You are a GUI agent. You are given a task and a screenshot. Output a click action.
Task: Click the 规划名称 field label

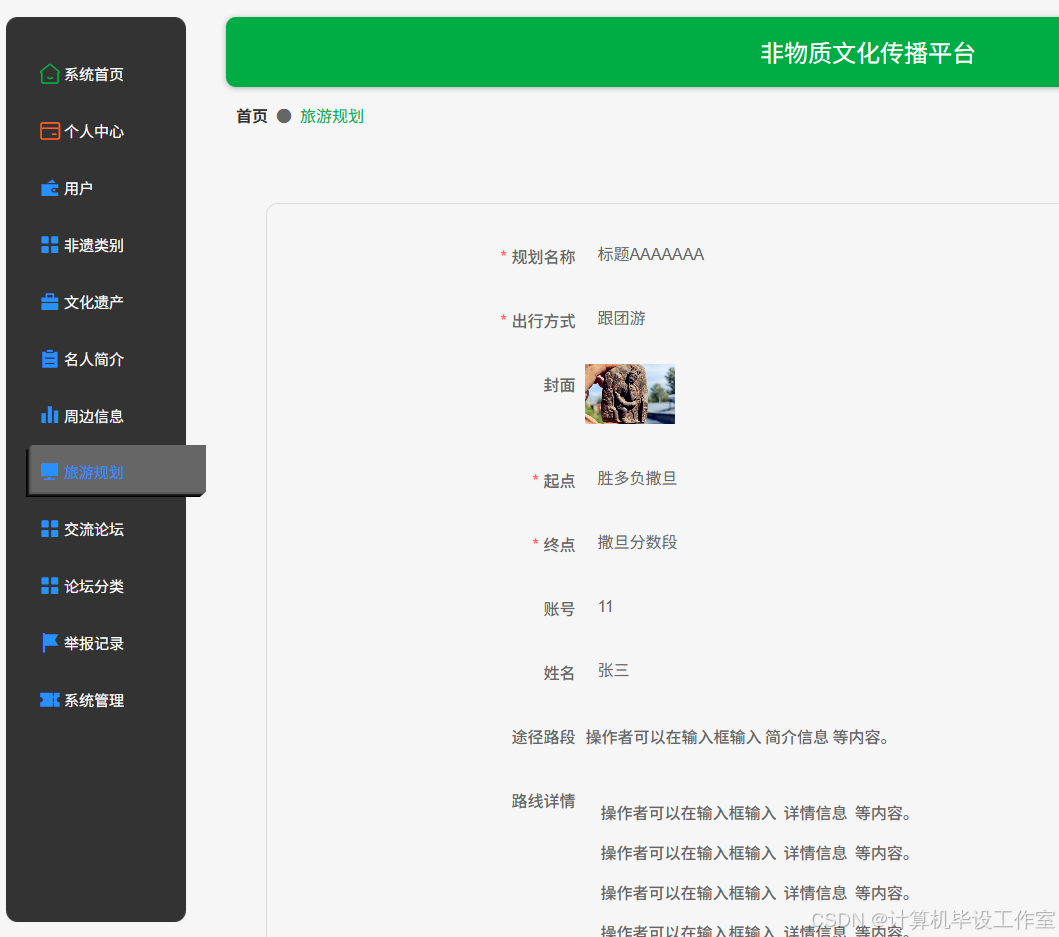pyautogui.click(x=543, y=257)
